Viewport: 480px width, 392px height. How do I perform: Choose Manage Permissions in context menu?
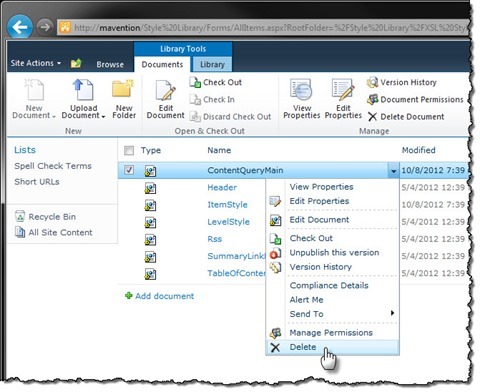point(332,333)
